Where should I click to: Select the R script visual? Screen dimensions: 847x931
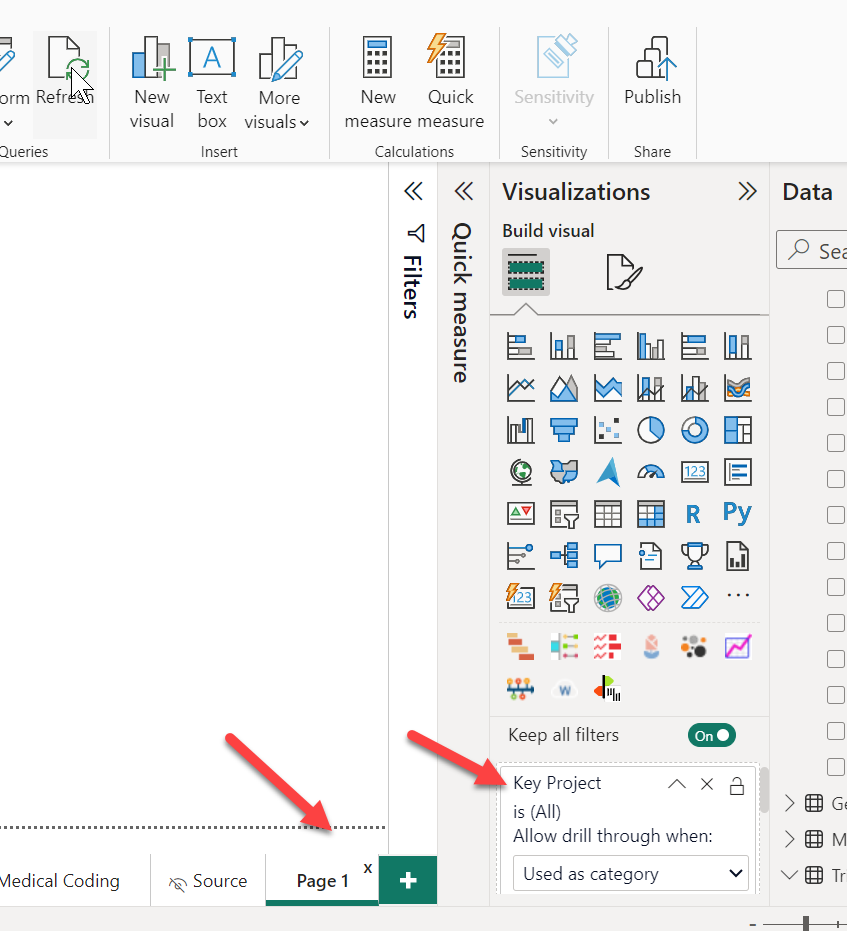[x=693, y=514]
